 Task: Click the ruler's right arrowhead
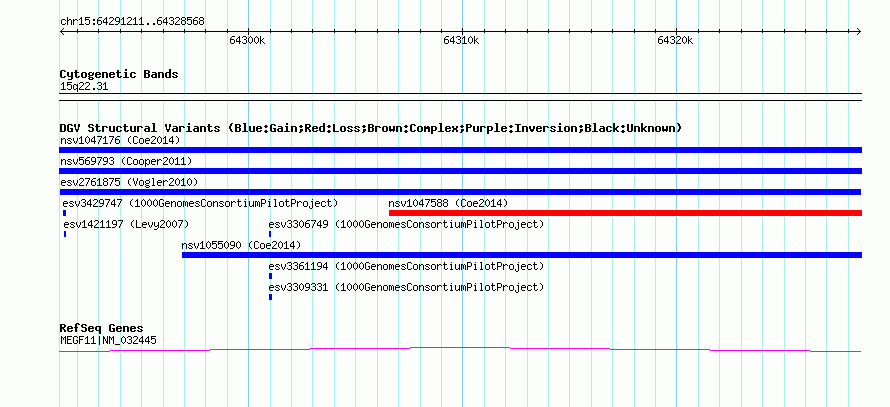[x=859, y=31]
